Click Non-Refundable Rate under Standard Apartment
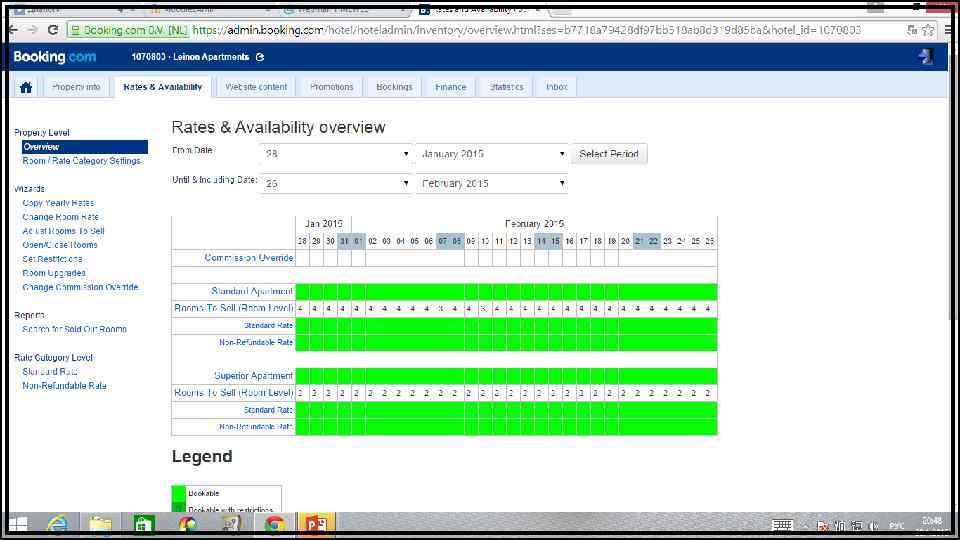 coord(256,342)
